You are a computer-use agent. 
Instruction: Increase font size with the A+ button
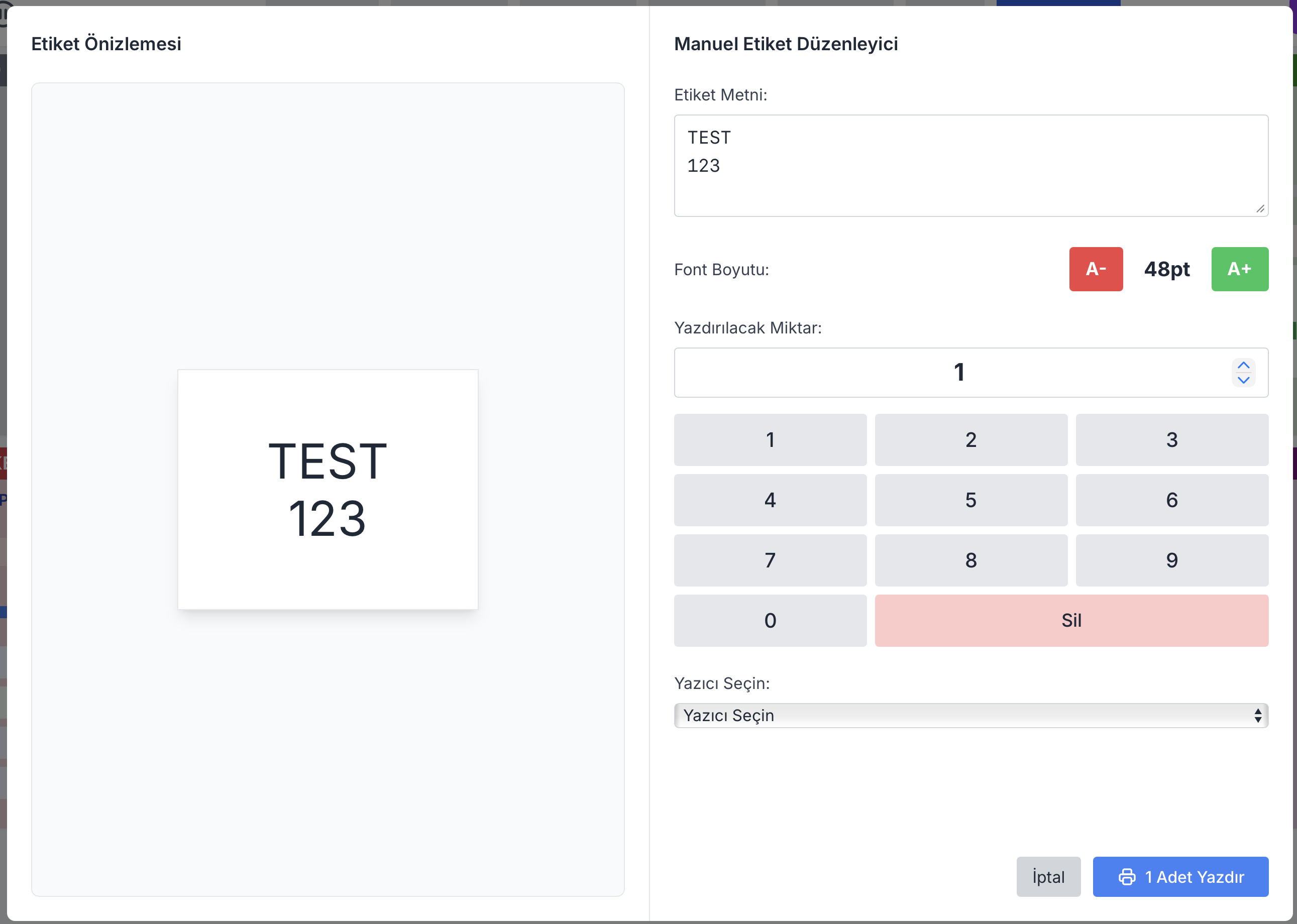1240,269
